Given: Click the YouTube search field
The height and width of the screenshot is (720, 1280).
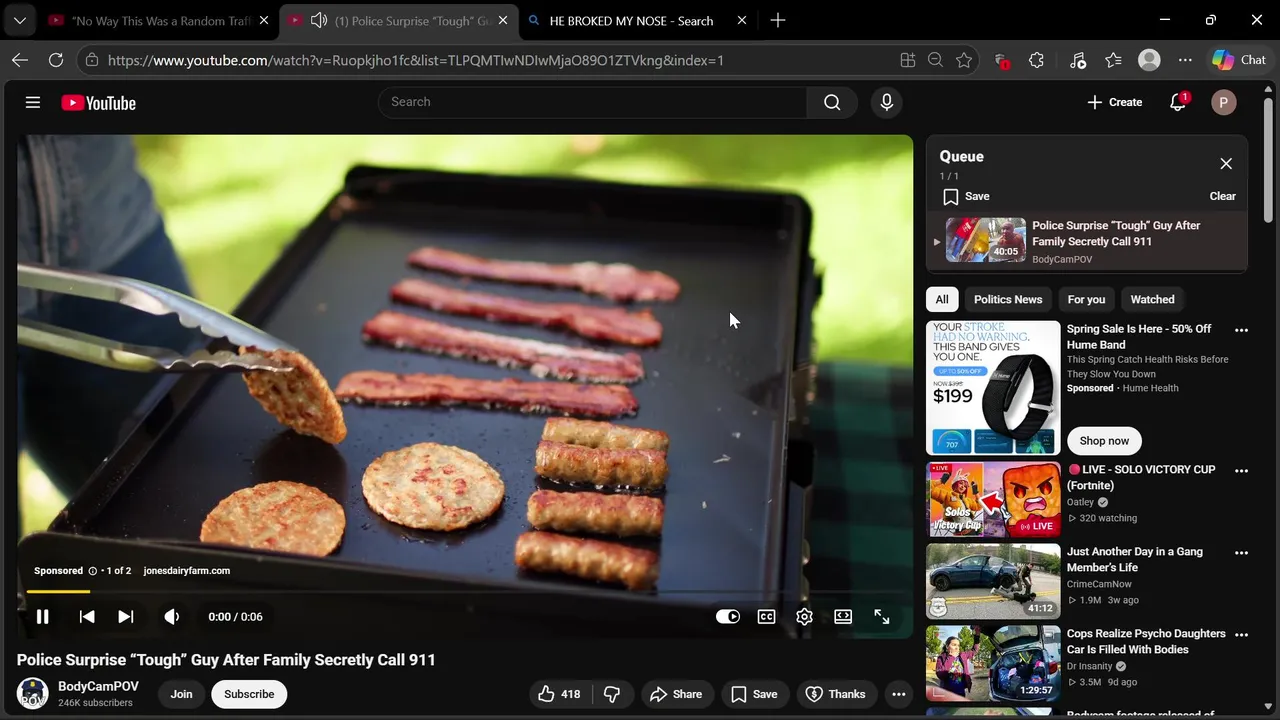Looking at the screenshot, I should 592,102.
